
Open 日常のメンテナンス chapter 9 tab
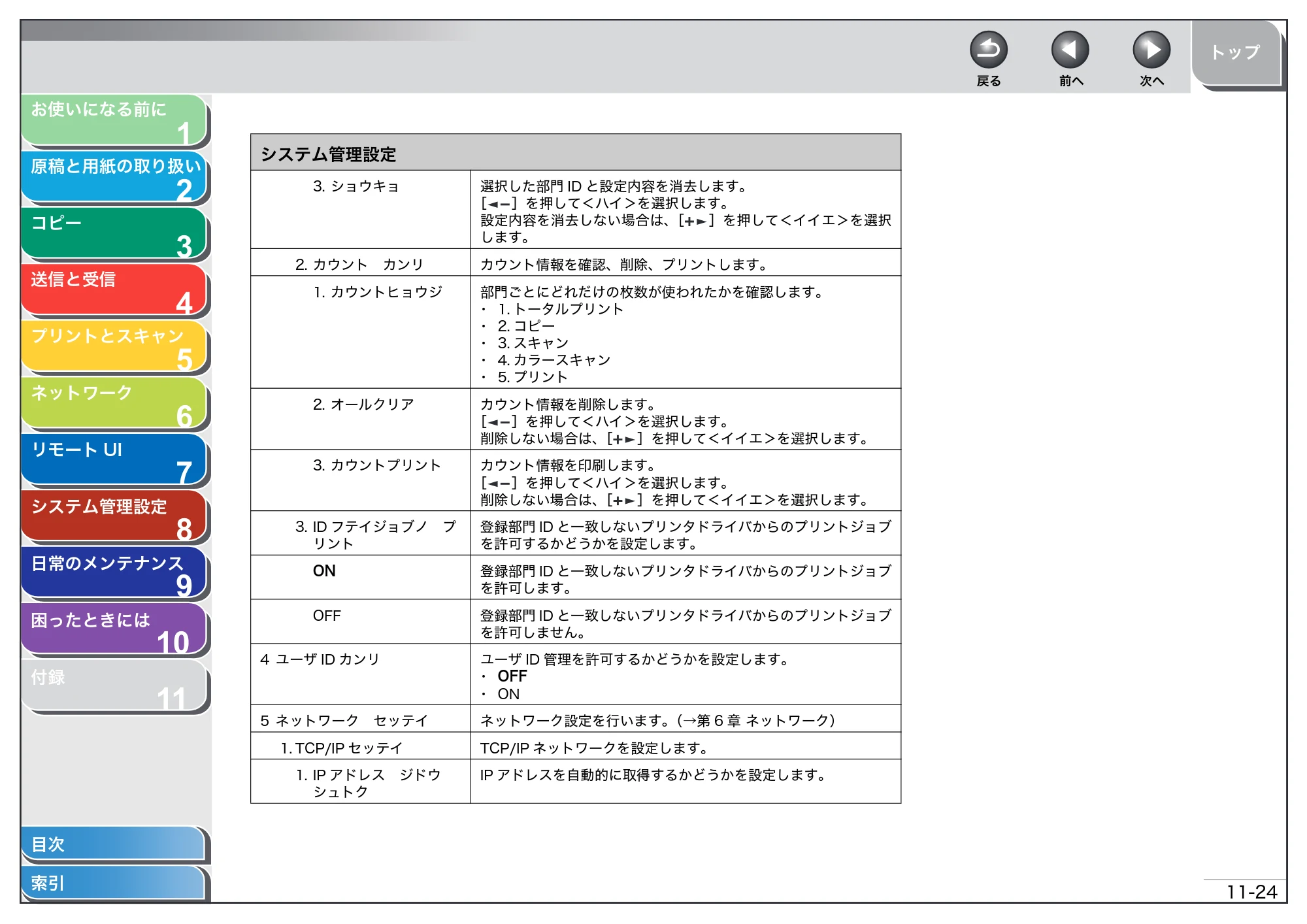coord(114,573)
